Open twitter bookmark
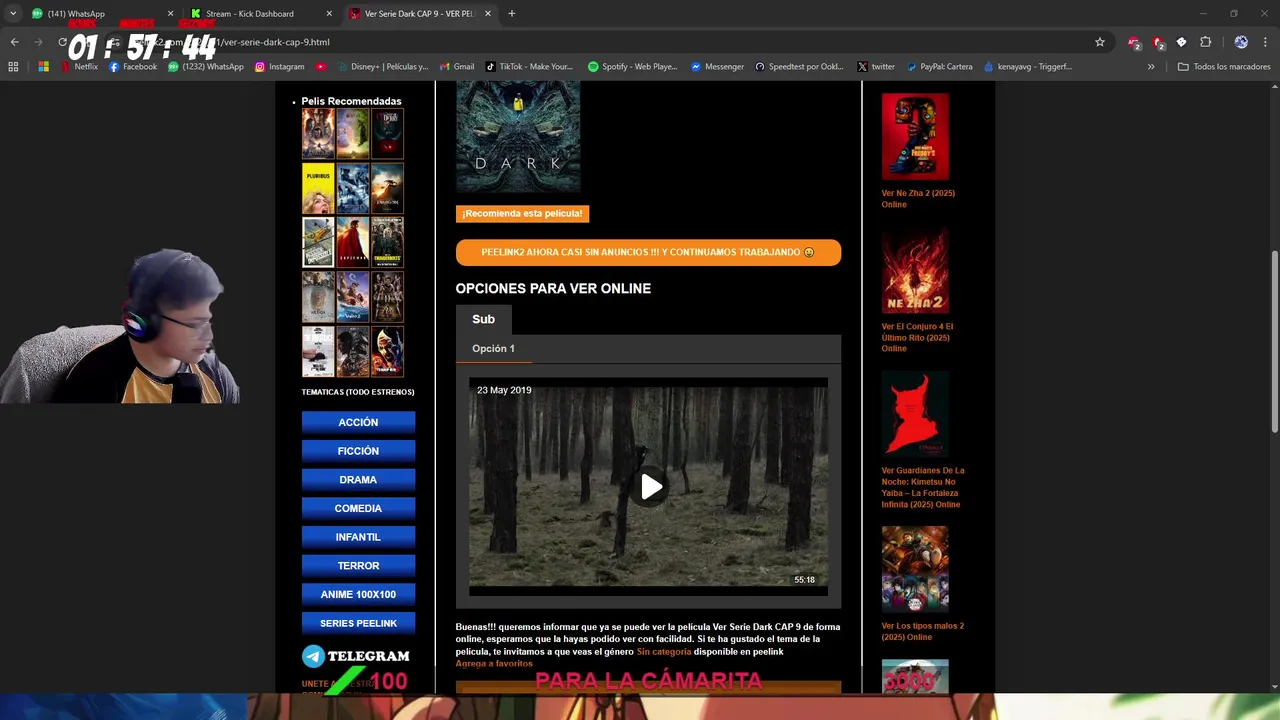This screenshot has width=1280, height=720. click(x=876, y=67)
